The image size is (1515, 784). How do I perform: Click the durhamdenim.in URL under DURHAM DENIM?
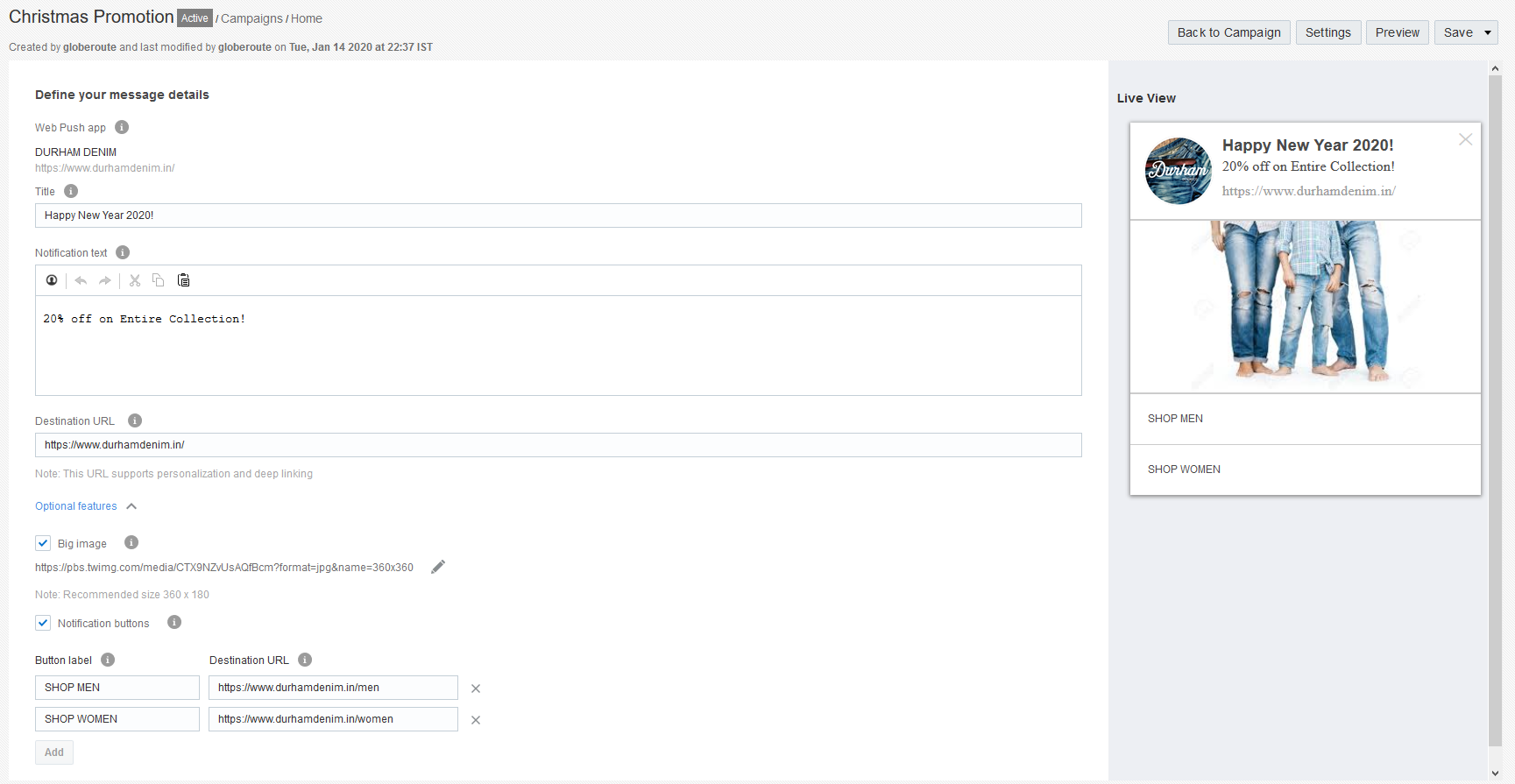pyautogui.click(x=104, y=168)
